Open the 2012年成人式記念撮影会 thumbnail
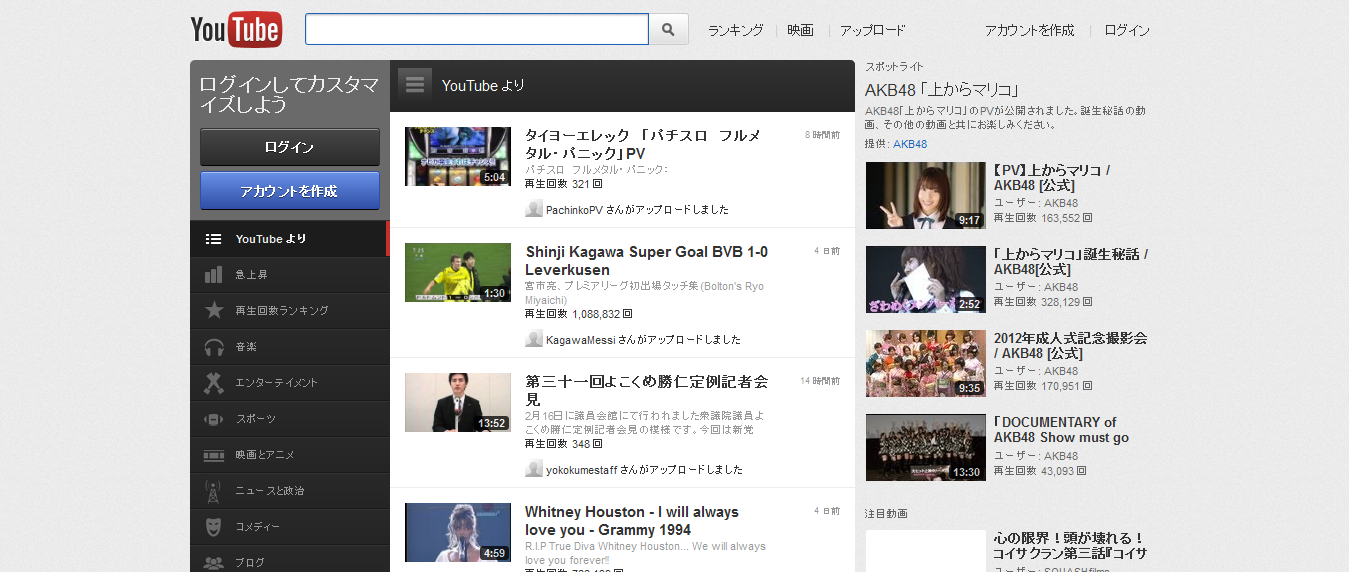This screenshot has height=572, width=1349. (926, 363)
